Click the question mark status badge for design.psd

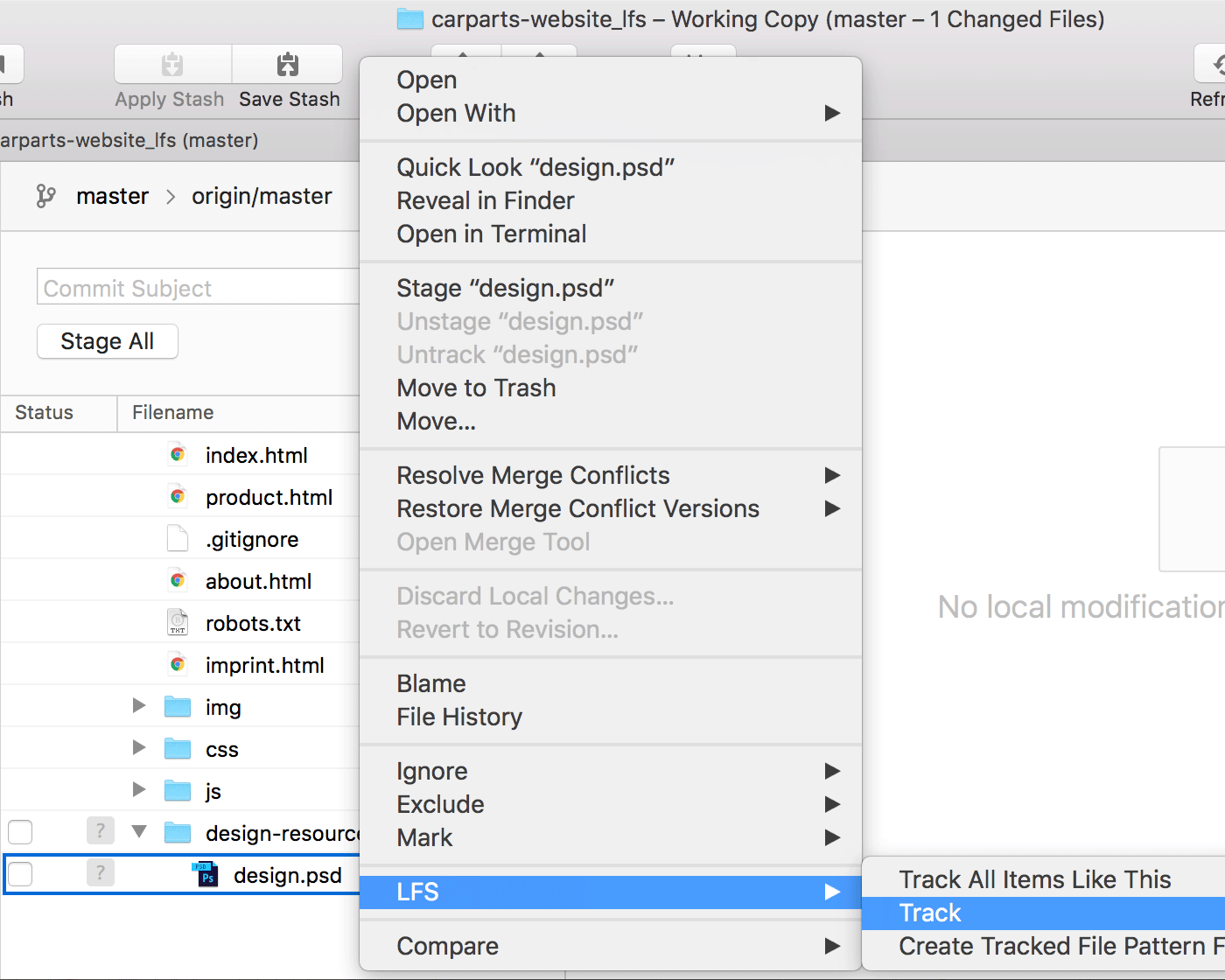point(100,873)
